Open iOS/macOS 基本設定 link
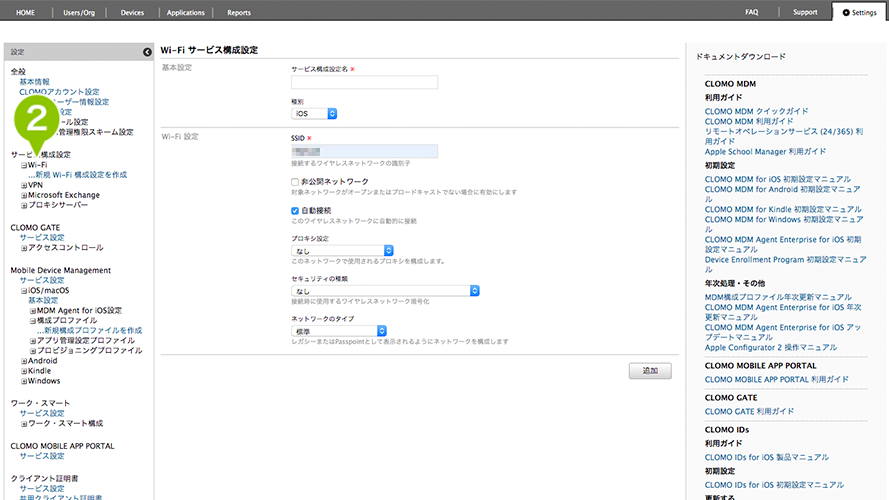This screenshot has height=500, width=889. (43, 300)
